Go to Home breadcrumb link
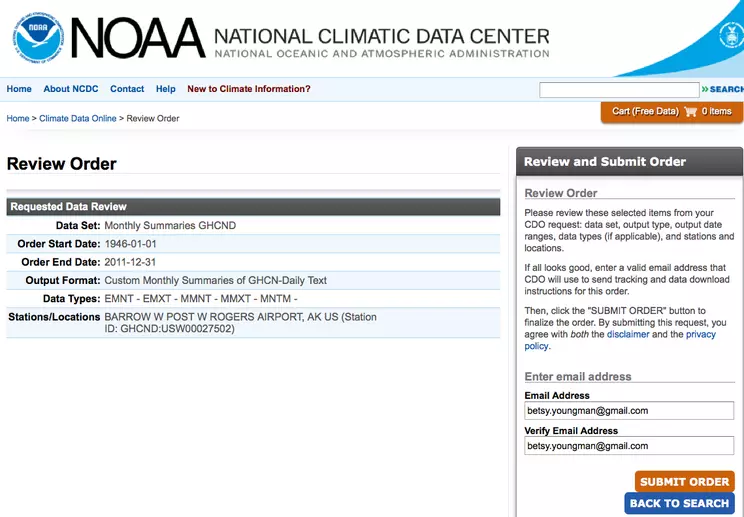The height and width of the screenshot is (517, 744). coord(18,119)
